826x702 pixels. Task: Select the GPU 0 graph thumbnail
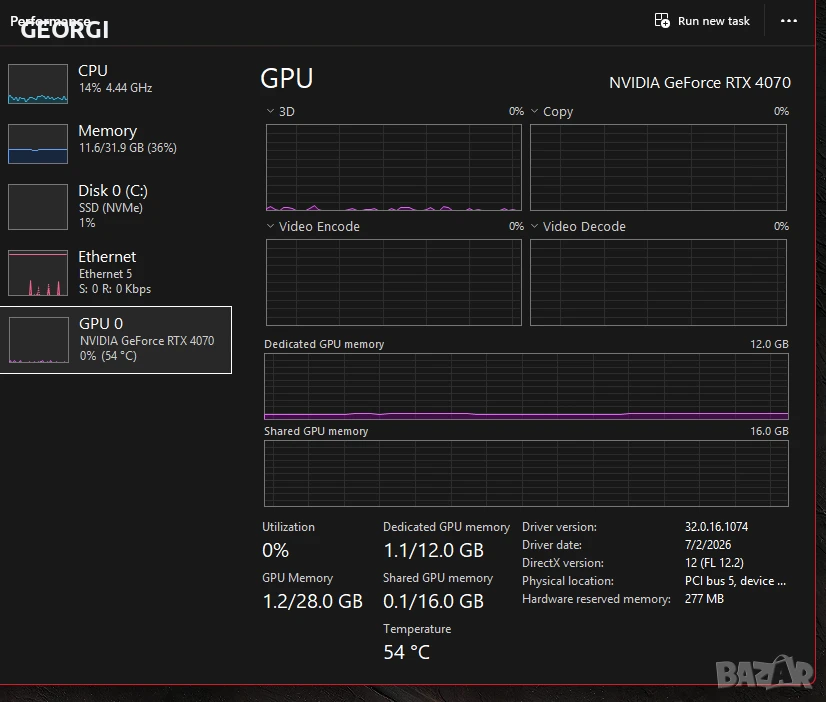[38, 340]
